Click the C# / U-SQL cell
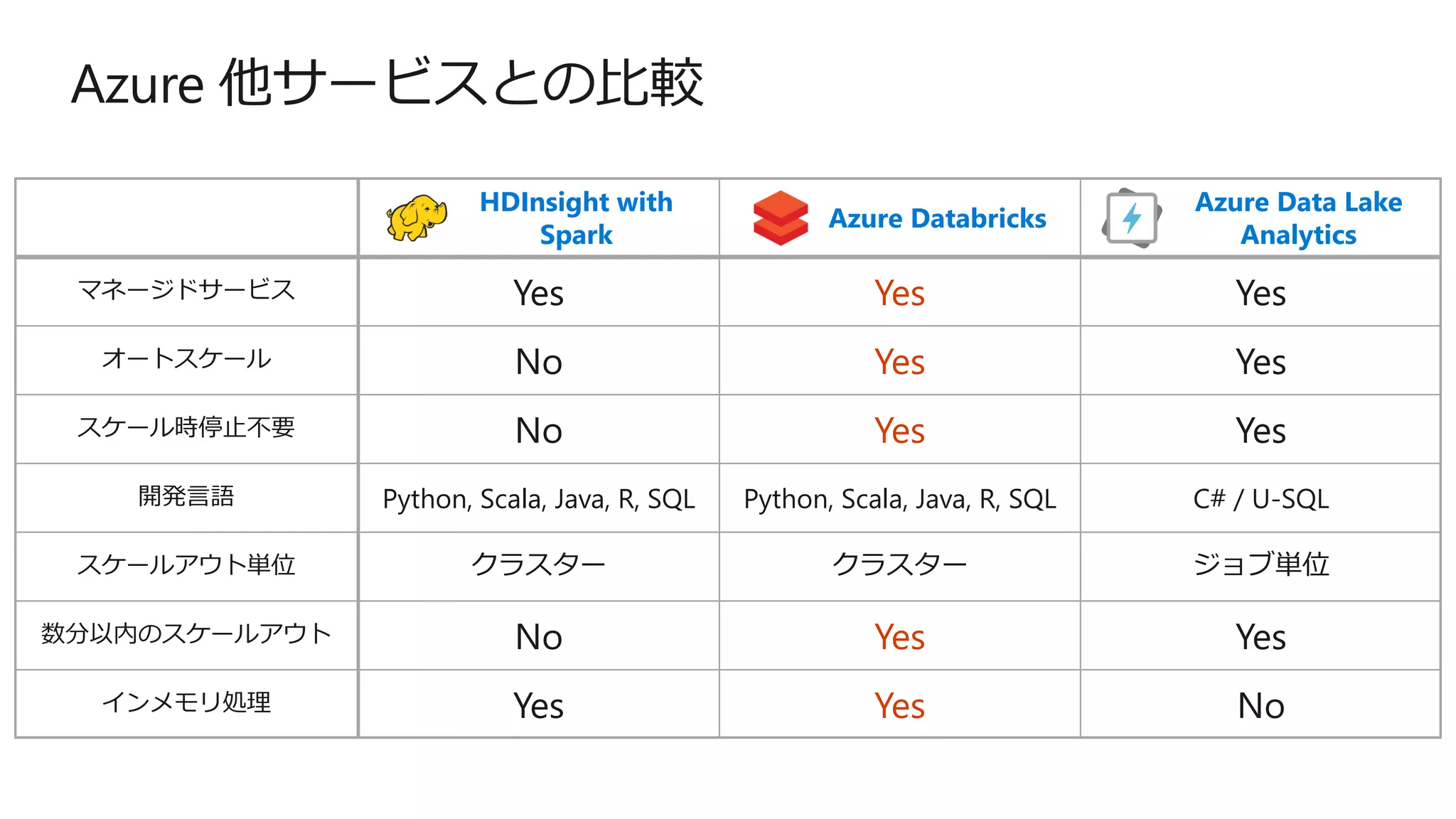 coord(1260,499)
